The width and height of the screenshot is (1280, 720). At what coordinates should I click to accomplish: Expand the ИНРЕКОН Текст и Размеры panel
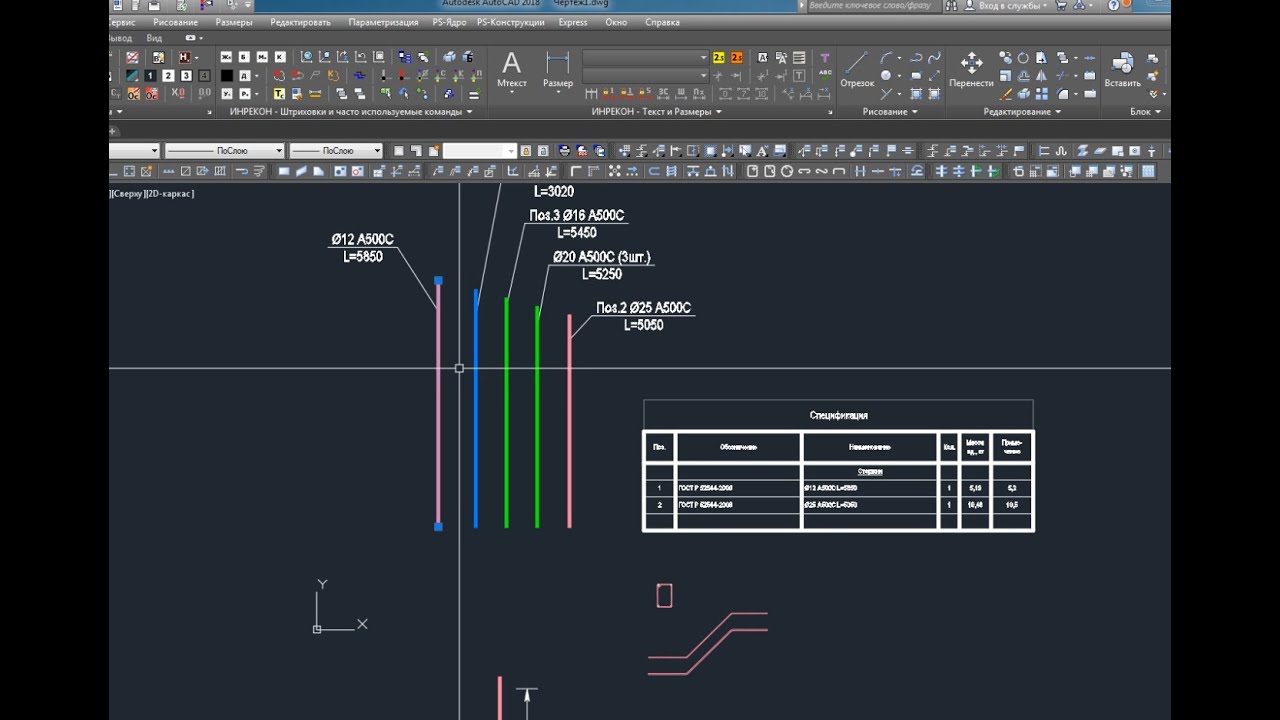pyautogui.click(x=657, y=112)
